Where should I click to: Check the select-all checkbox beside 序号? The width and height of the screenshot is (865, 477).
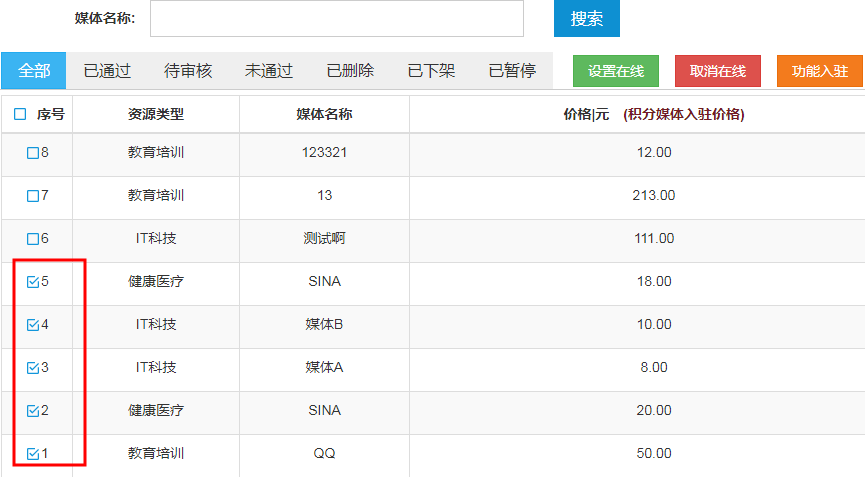[20, 114]
